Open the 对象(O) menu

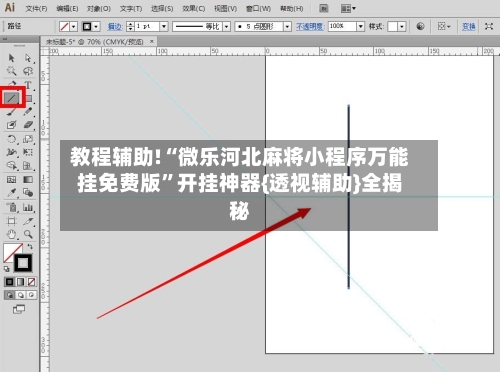[x=99, y=9]
